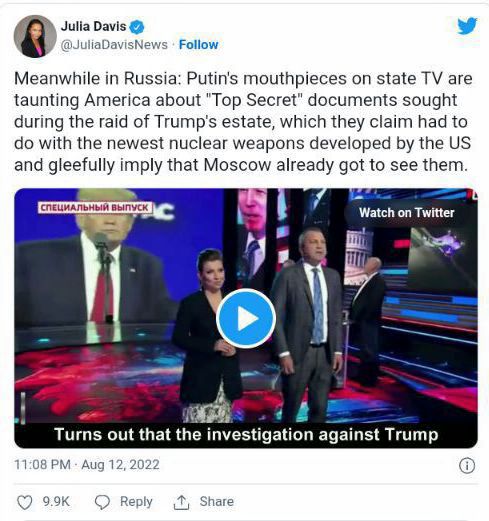Click the 9.9K likes count
This screenshot has width=489, height=521.
click(x=56, y=502)
